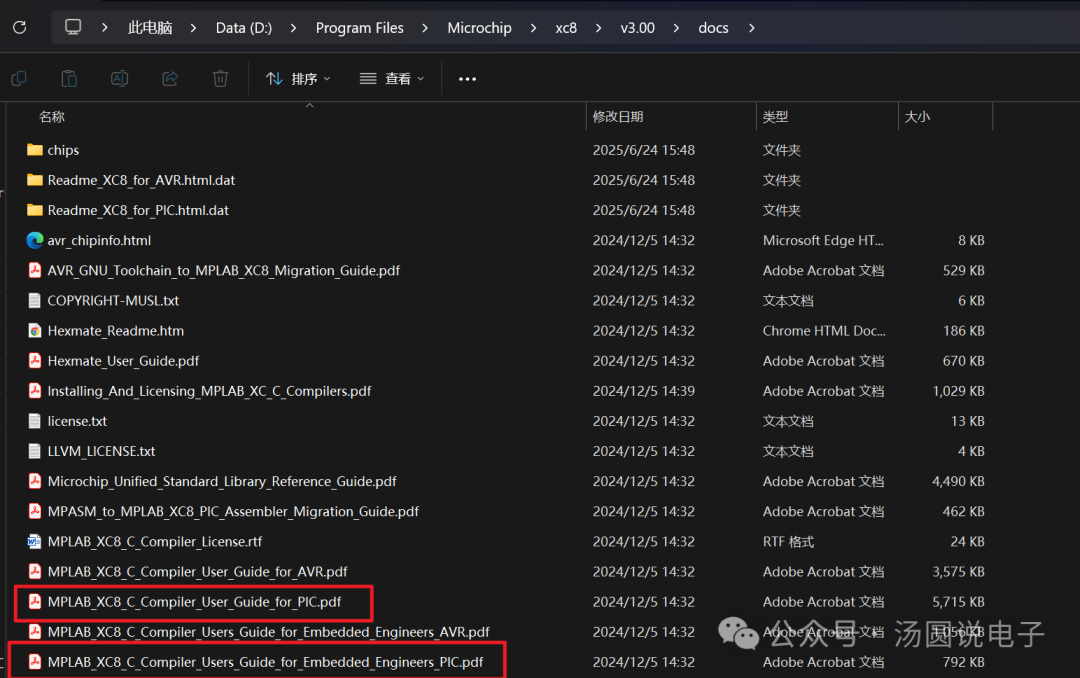Click PDF icon of Microchip_Unified_Standard_Library guide
Screen dimensions: 1080x678
pyautogui.click(x=34, y=481)
